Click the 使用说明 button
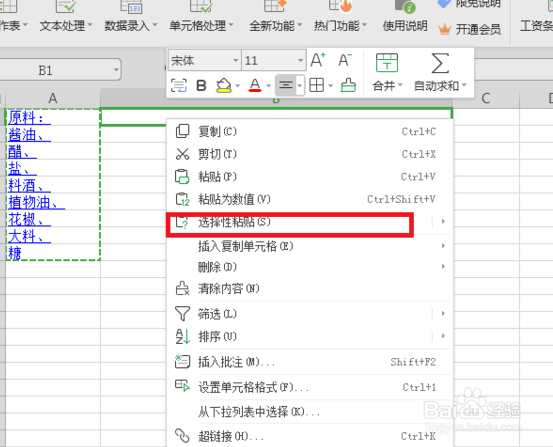This screenshot has width=553, height=447. click(x=405, y=25)
